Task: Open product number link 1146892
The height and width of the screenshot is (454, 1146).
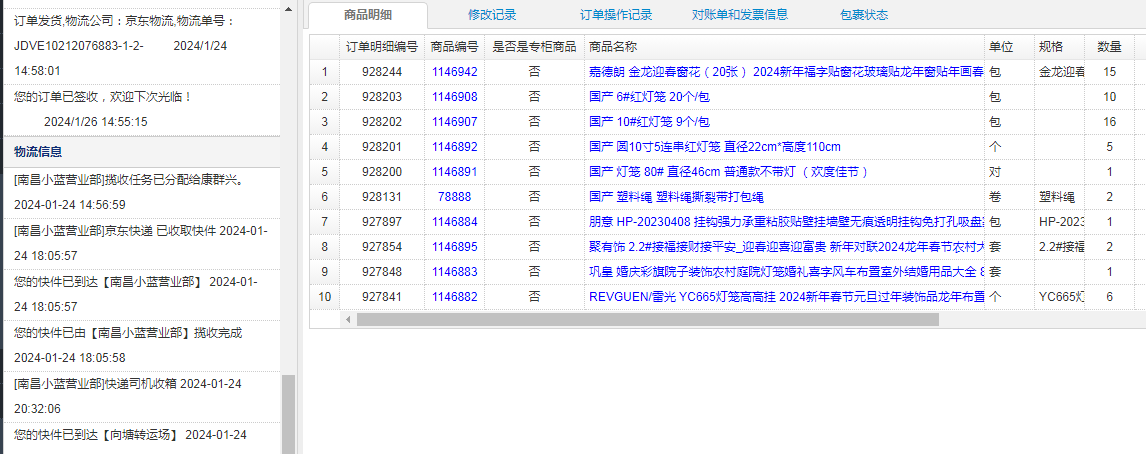Action: 455,147
